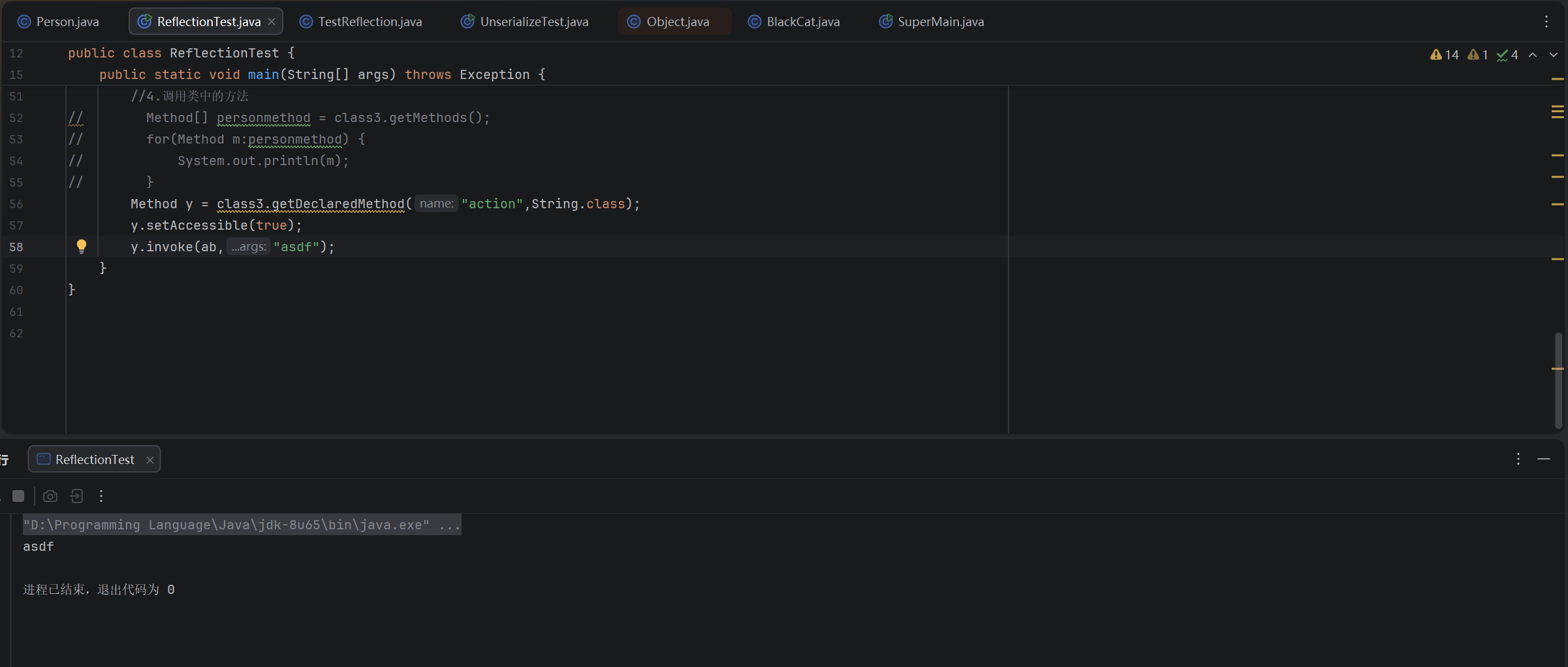Hide the Run tool window with the minimize dash
The width and height of the screenshot is (1568, 667).
click(1544, 459)
